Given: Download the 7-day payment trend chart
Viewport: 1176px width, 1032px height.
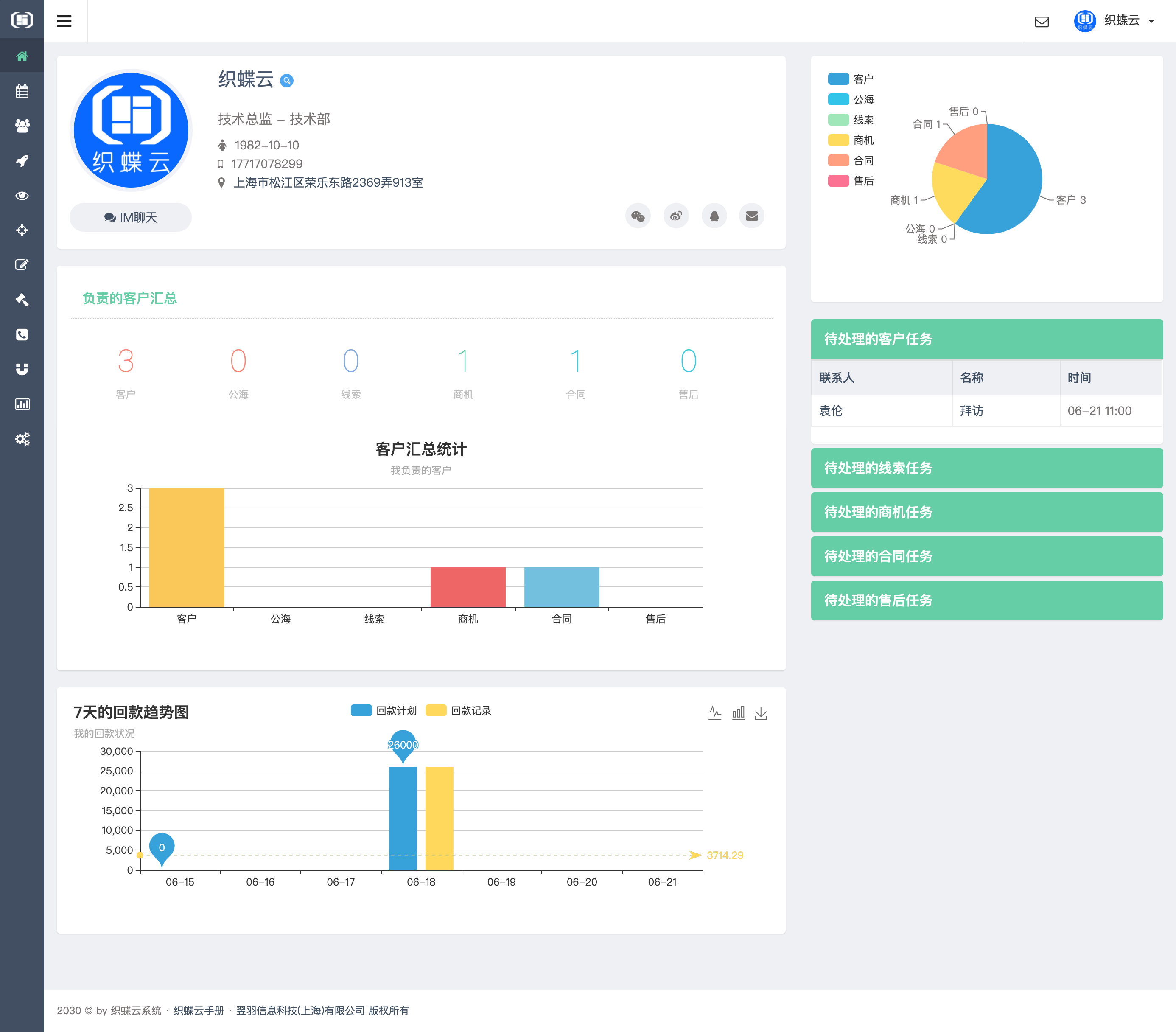Looking at the screenshot, I should coord(761,712).
